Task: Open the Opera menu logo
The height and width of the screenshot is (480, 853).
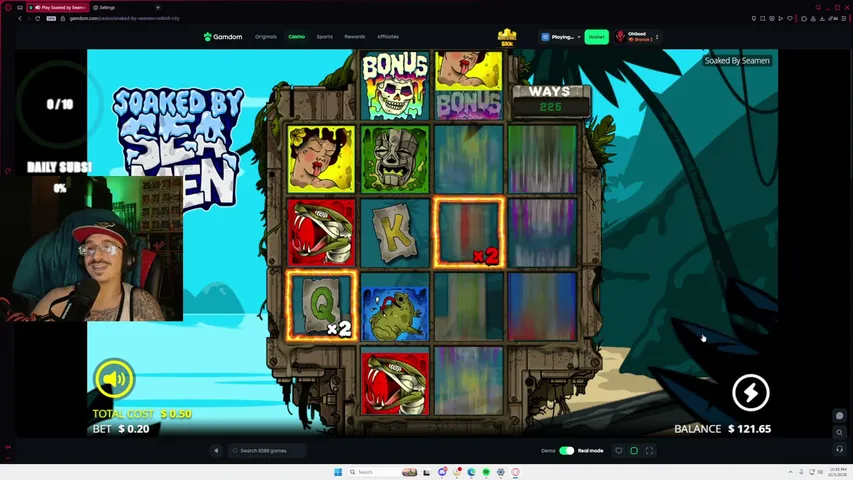Action: coord(8,8)
